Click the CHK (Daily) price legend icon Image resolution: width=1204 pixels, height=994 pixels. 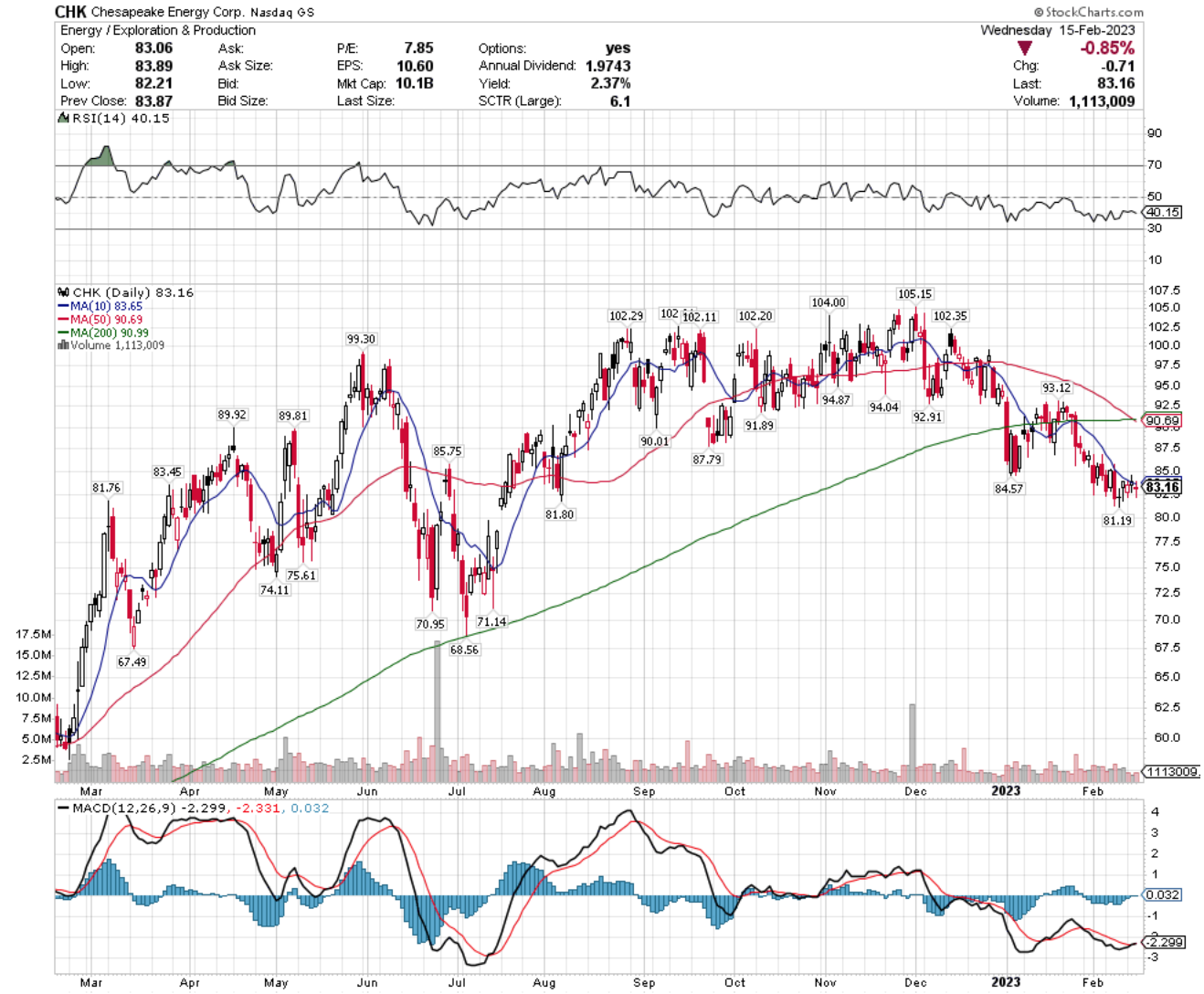63,293
